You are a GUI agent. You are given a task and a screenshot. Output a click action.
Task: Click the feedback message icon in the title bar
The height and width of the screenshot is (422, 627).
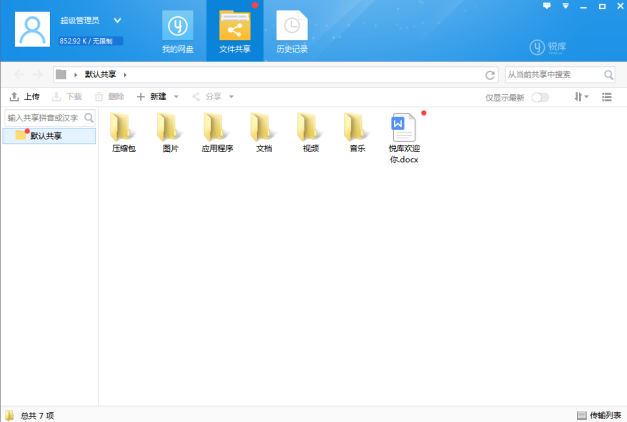coord(547,6)
